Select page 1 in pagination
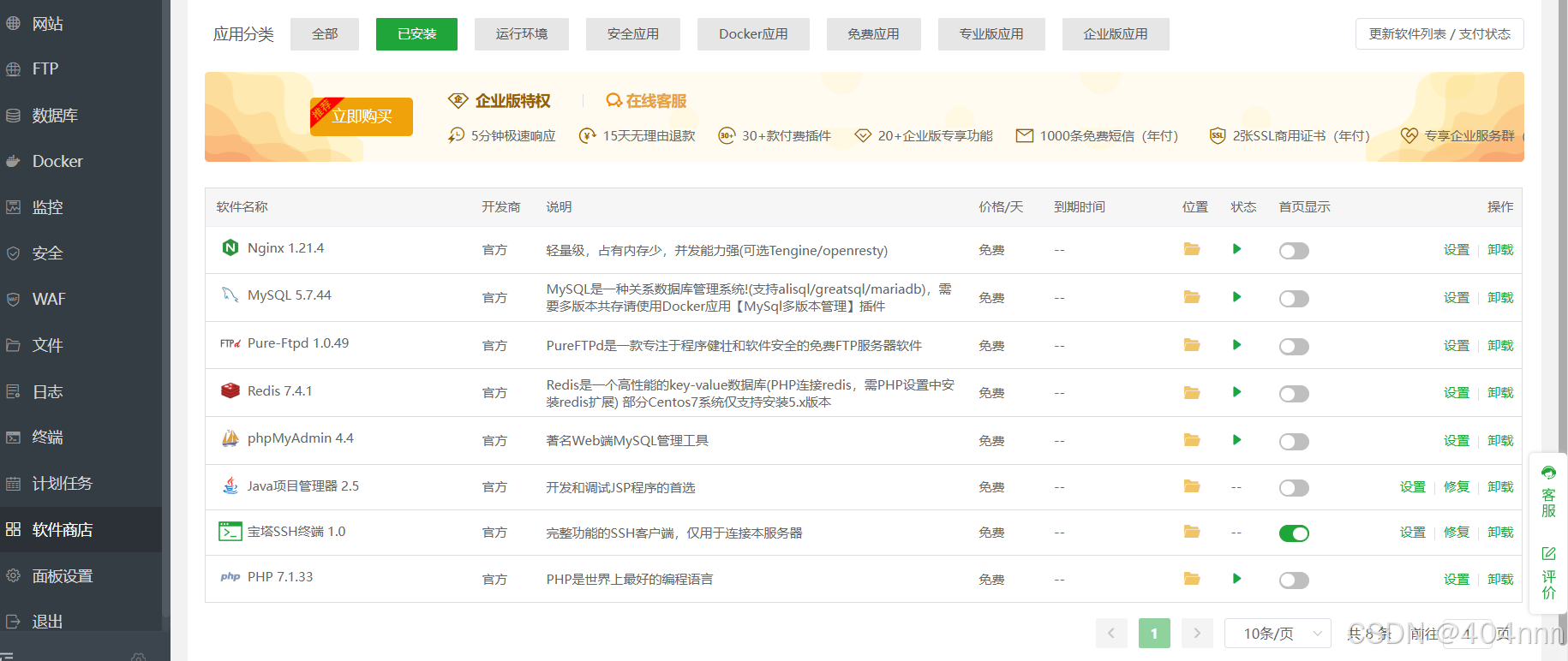This screenshot has width=1568, height=661. coord(1154,634)
